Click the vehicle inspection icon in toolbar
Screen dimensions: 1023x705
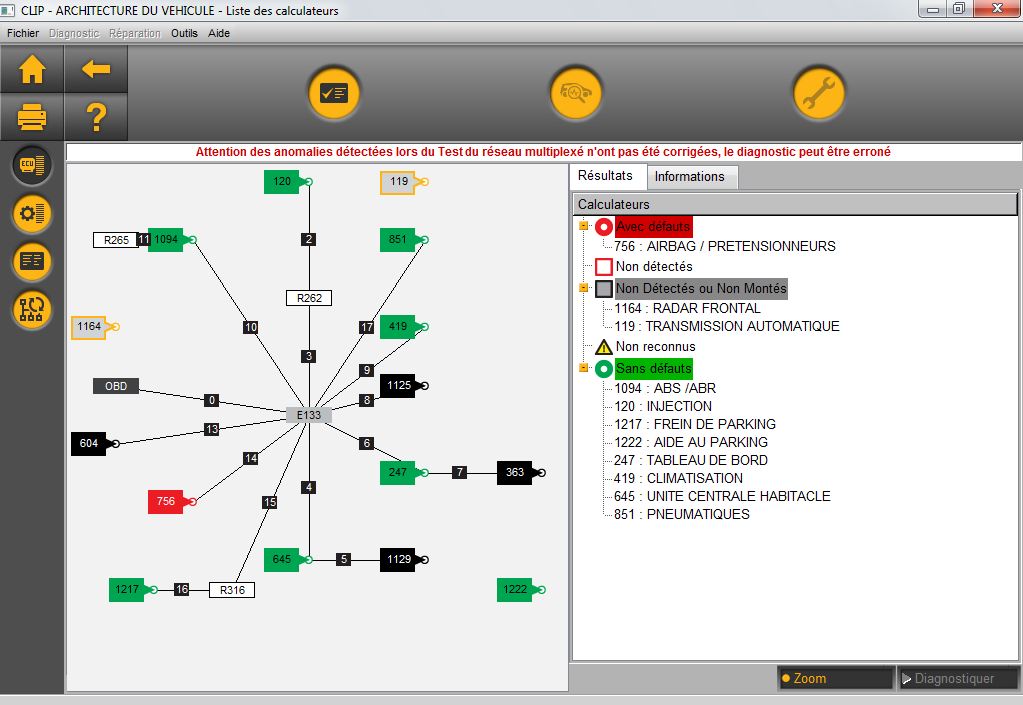(576, 93)
